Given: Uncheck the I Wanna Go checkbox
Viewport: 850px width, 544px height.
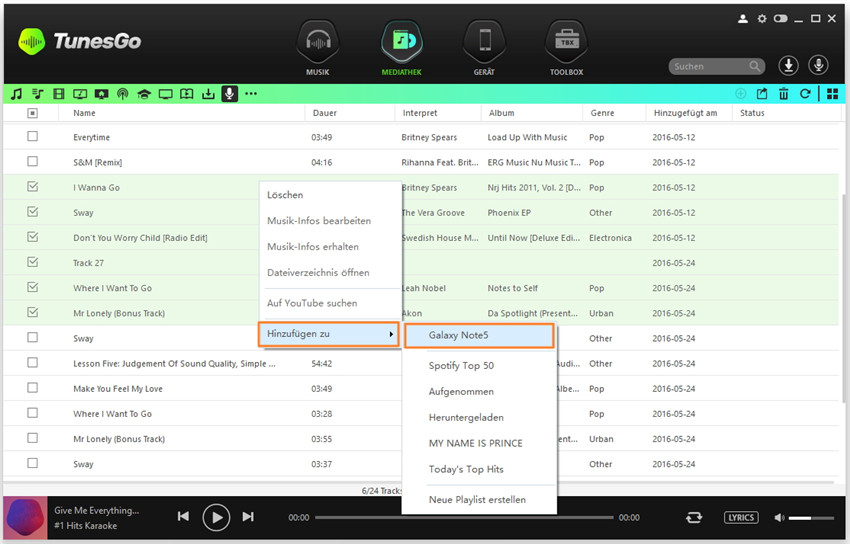Looking at the screenshot, I should coord(33,187).
